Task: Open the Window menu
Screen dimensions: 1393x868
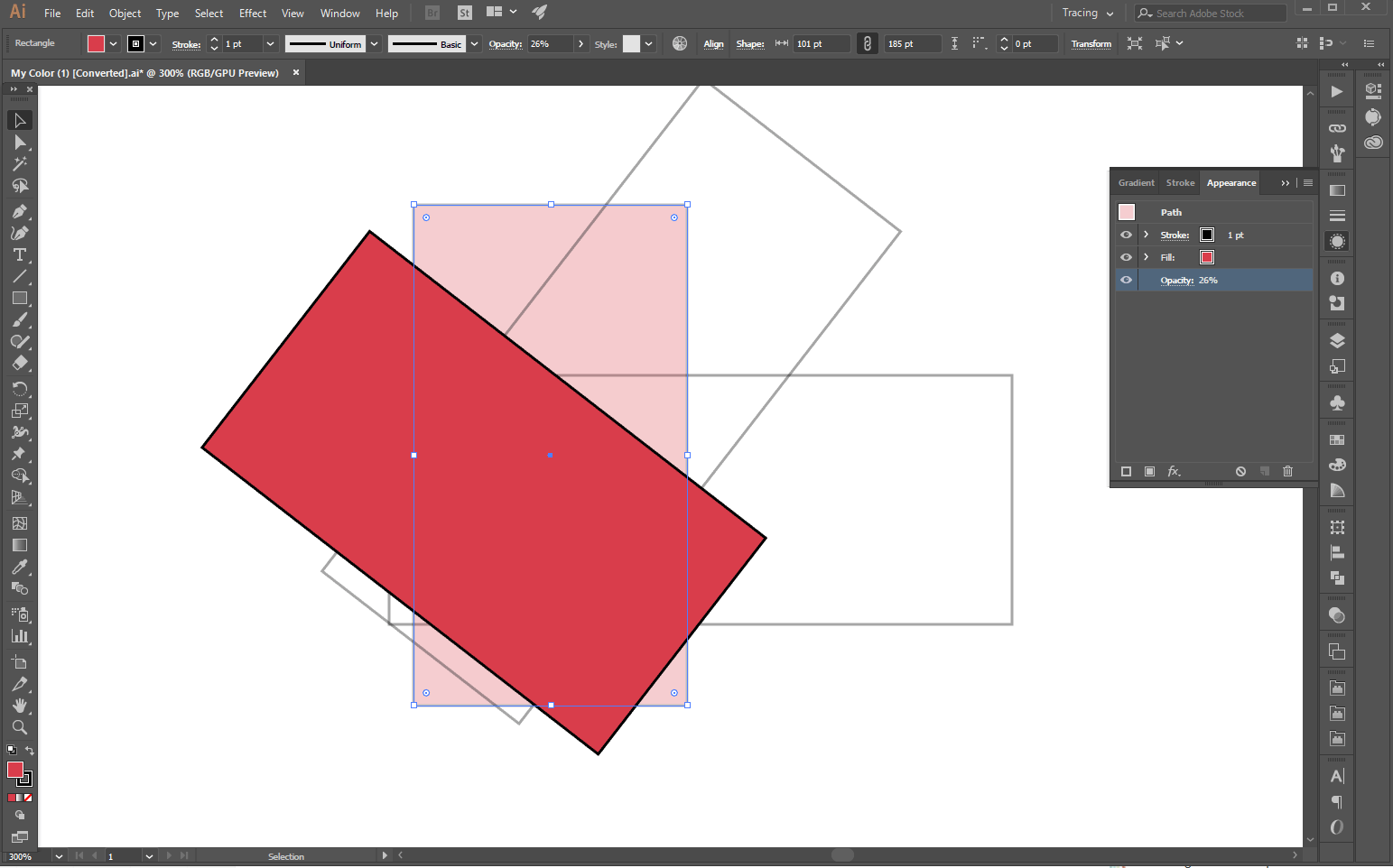Action: pyautogui.click(x=339, y=13)
